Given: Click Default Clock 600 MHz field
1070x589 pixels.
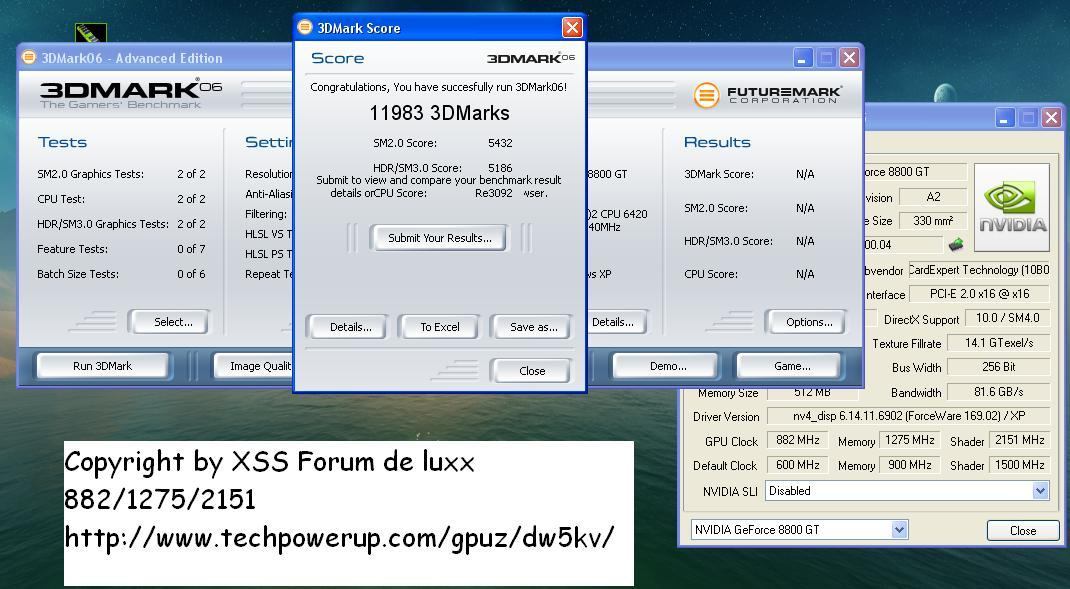Looking at the screenshot, I should [x=797, y=465].
